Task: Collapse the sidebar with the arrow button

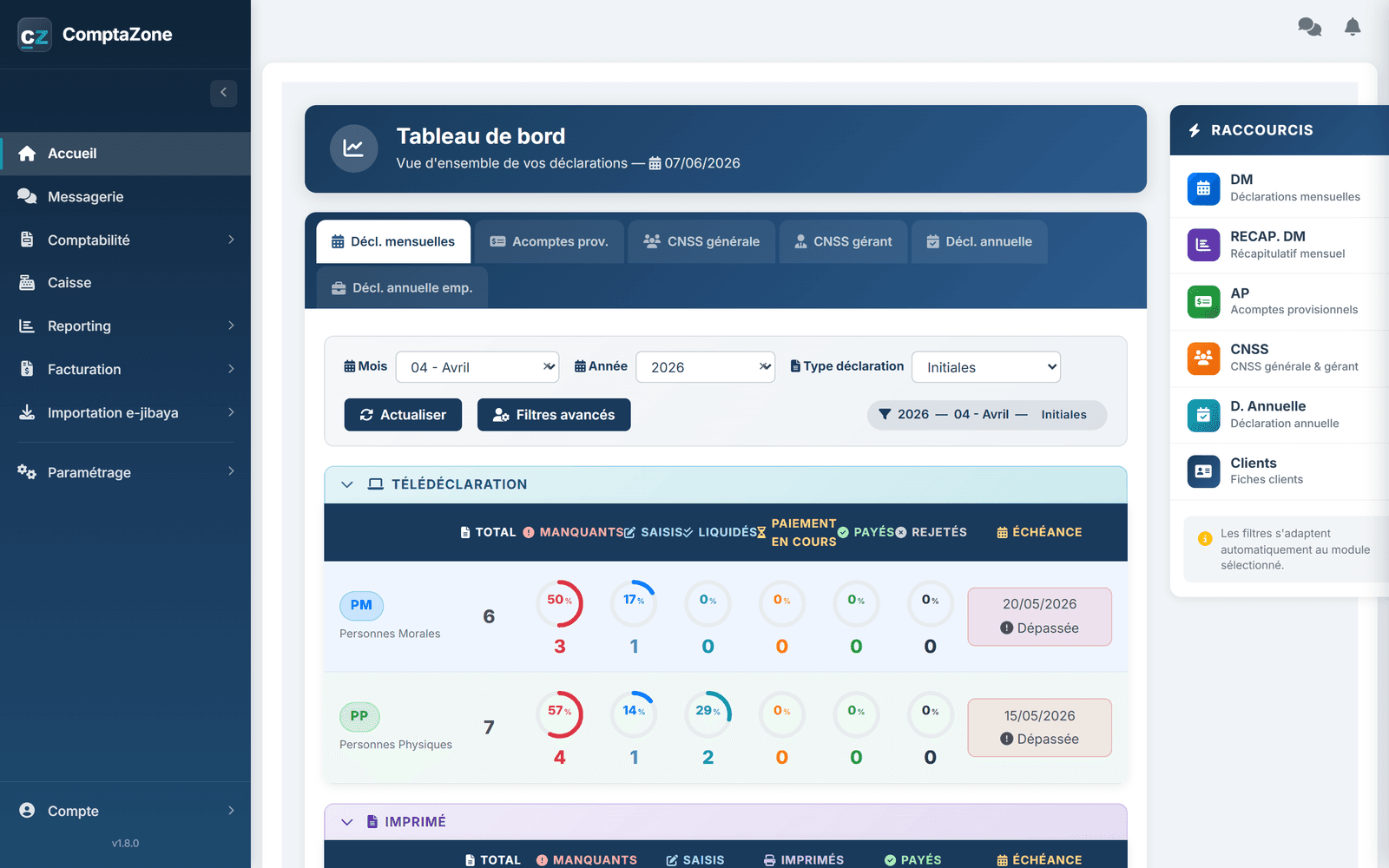Action: point(223,93)
